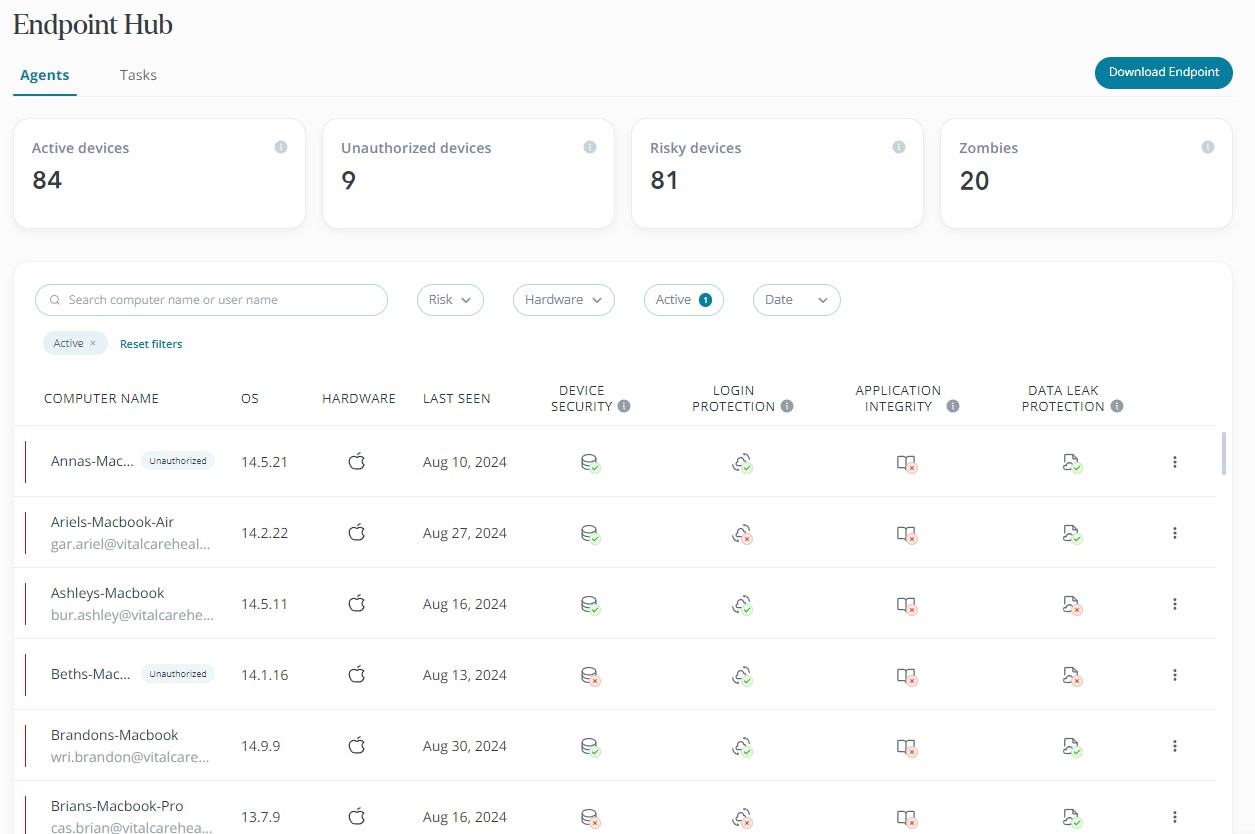The image size is (1255, 834).
Task: Click the Login Protection column info icon
Action: (x=787, y=407)
